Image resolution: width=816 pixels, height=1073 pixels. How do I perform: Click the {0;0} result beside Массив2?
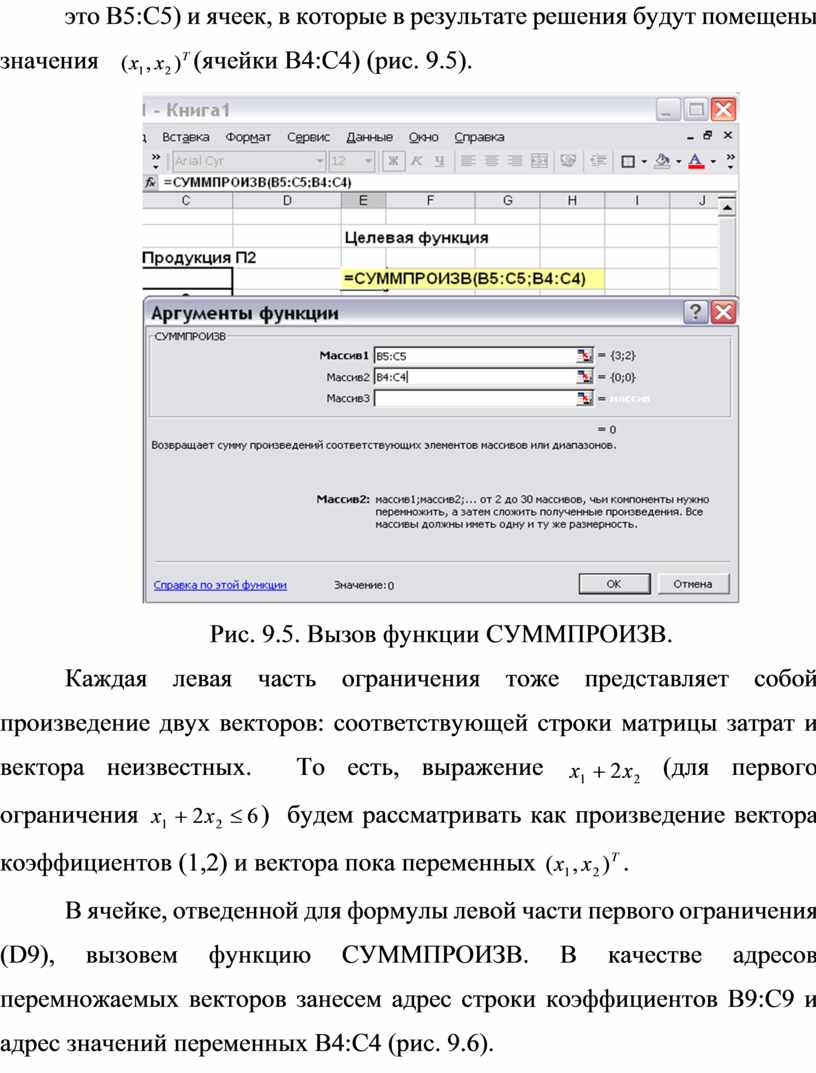click(x=622, y=377)
